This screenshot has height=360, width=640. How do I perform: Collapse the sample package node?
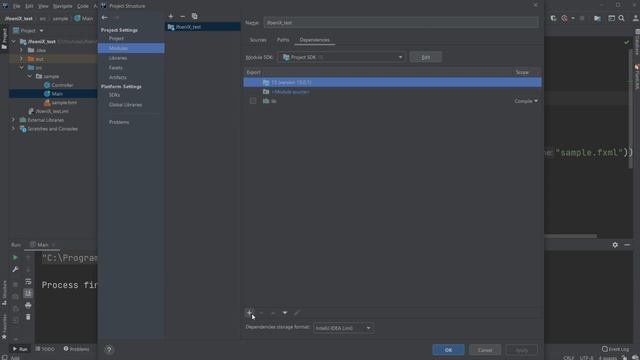point(29,76)
